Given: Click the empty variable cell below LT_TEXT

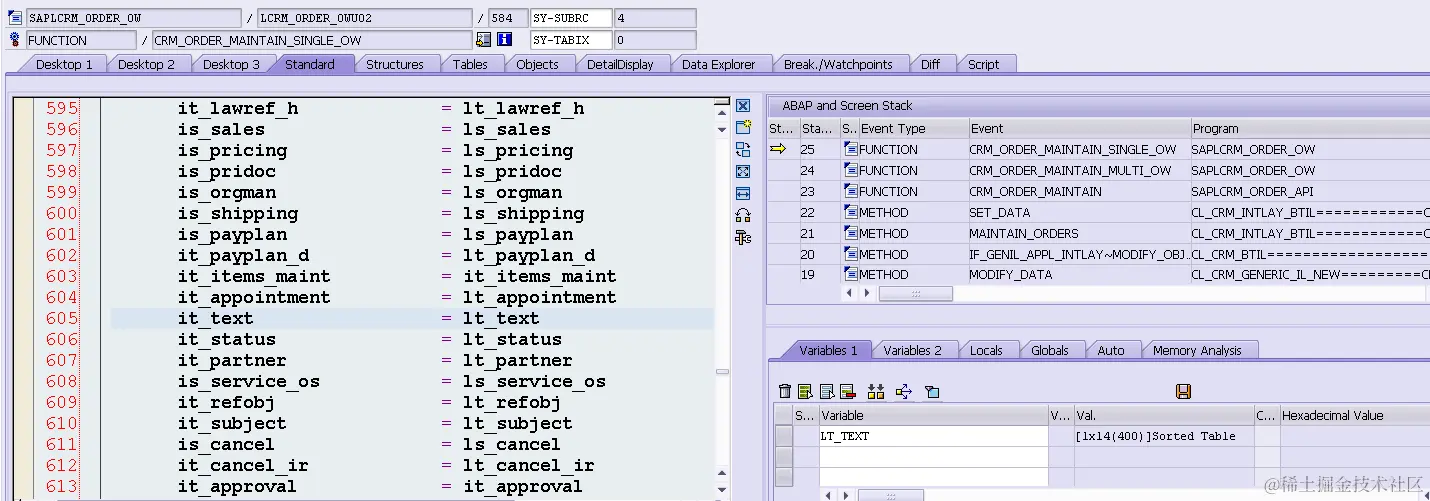Looking at the screenshot, I should click(933, 455).
